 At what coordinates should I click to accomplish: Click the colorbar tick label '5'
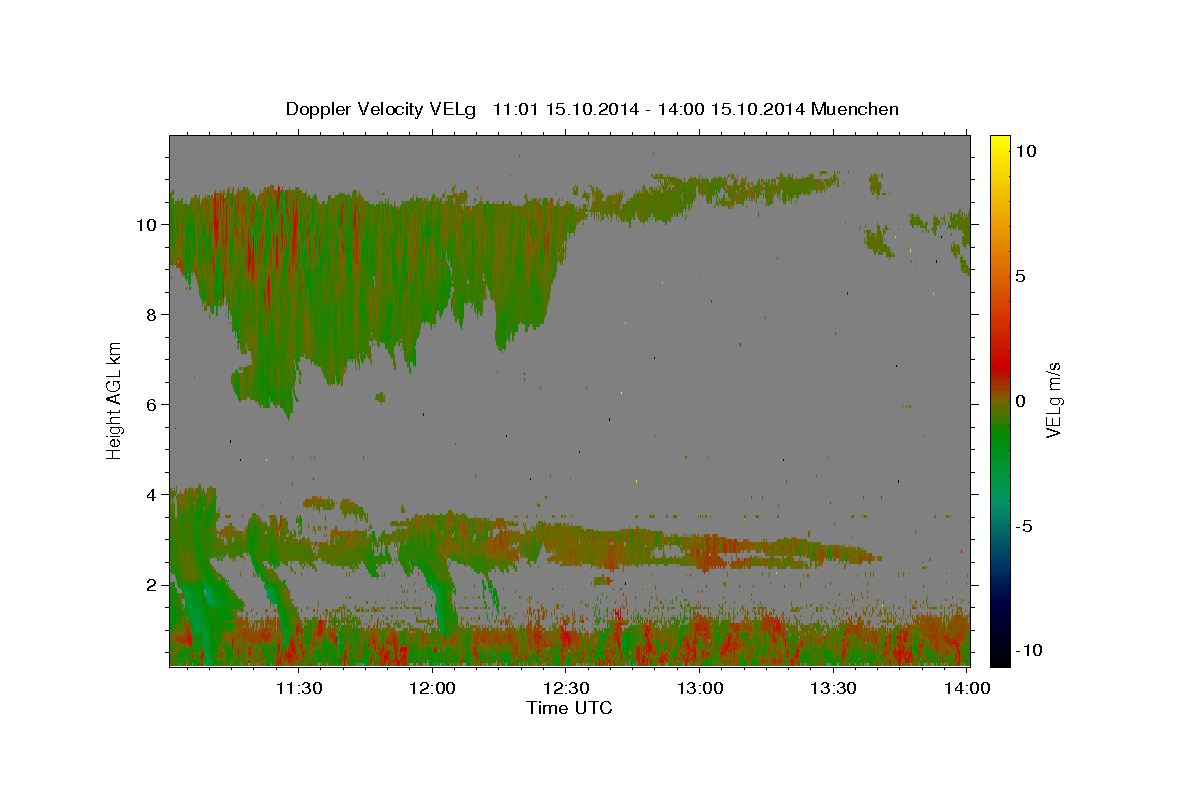1020,276
